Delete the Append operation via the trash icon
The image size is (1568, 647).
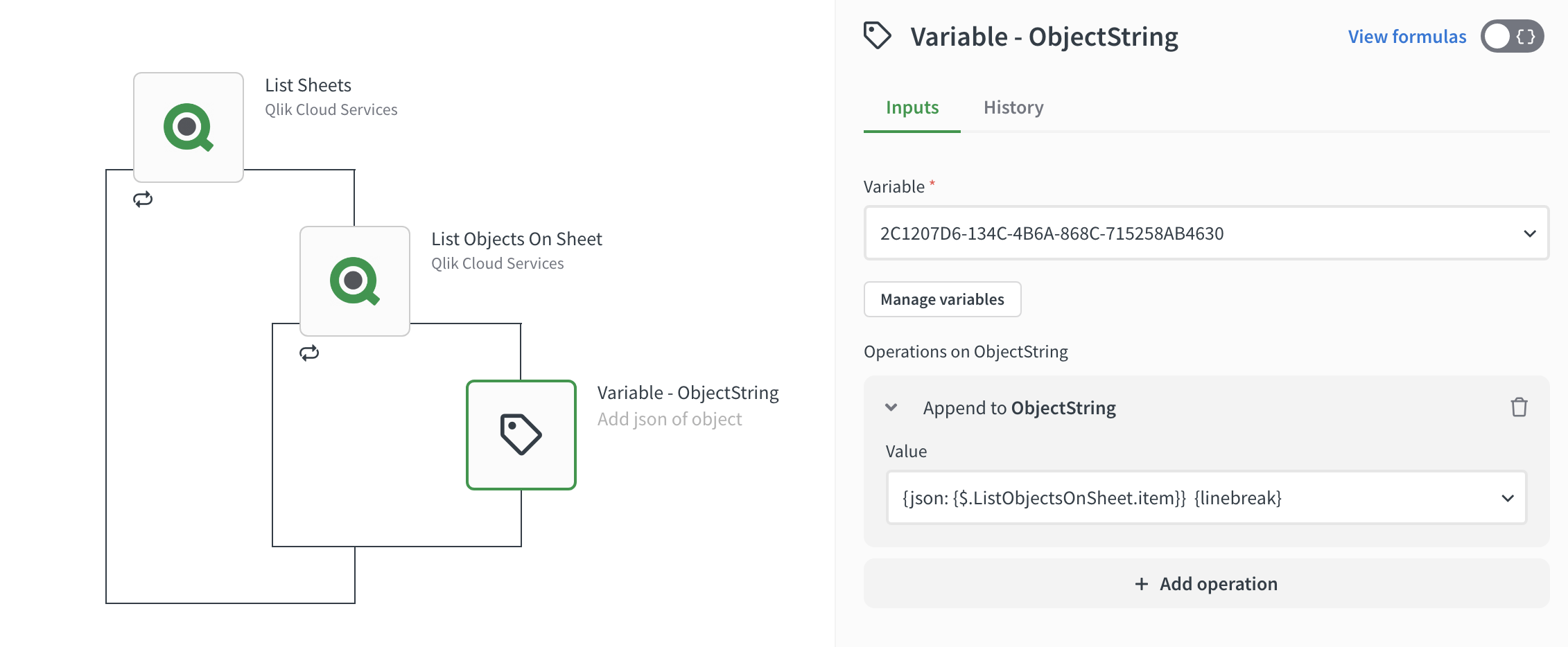click(x=1519, y=408)
